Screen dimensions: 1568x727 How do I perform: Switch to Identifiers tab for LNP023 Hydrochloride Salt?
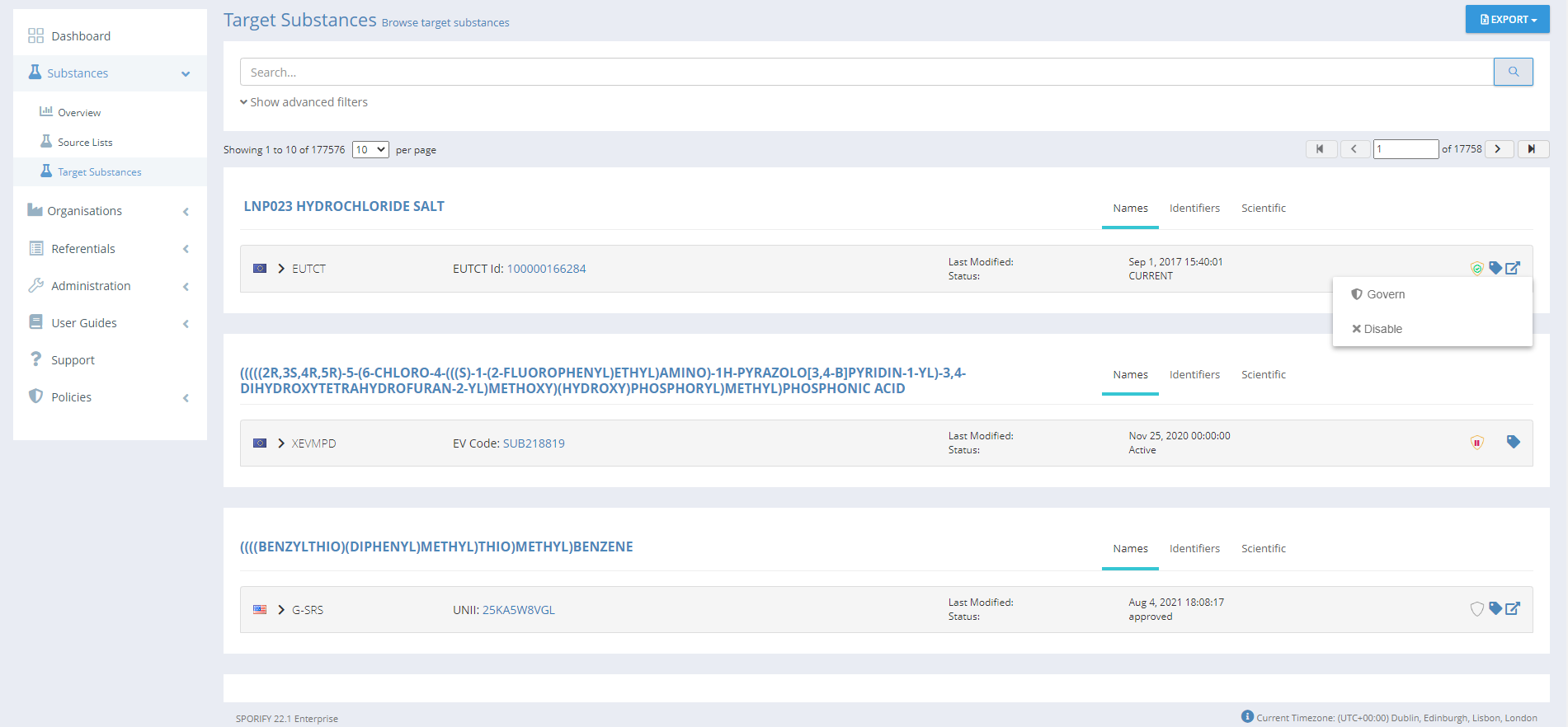click(1194, 209)
